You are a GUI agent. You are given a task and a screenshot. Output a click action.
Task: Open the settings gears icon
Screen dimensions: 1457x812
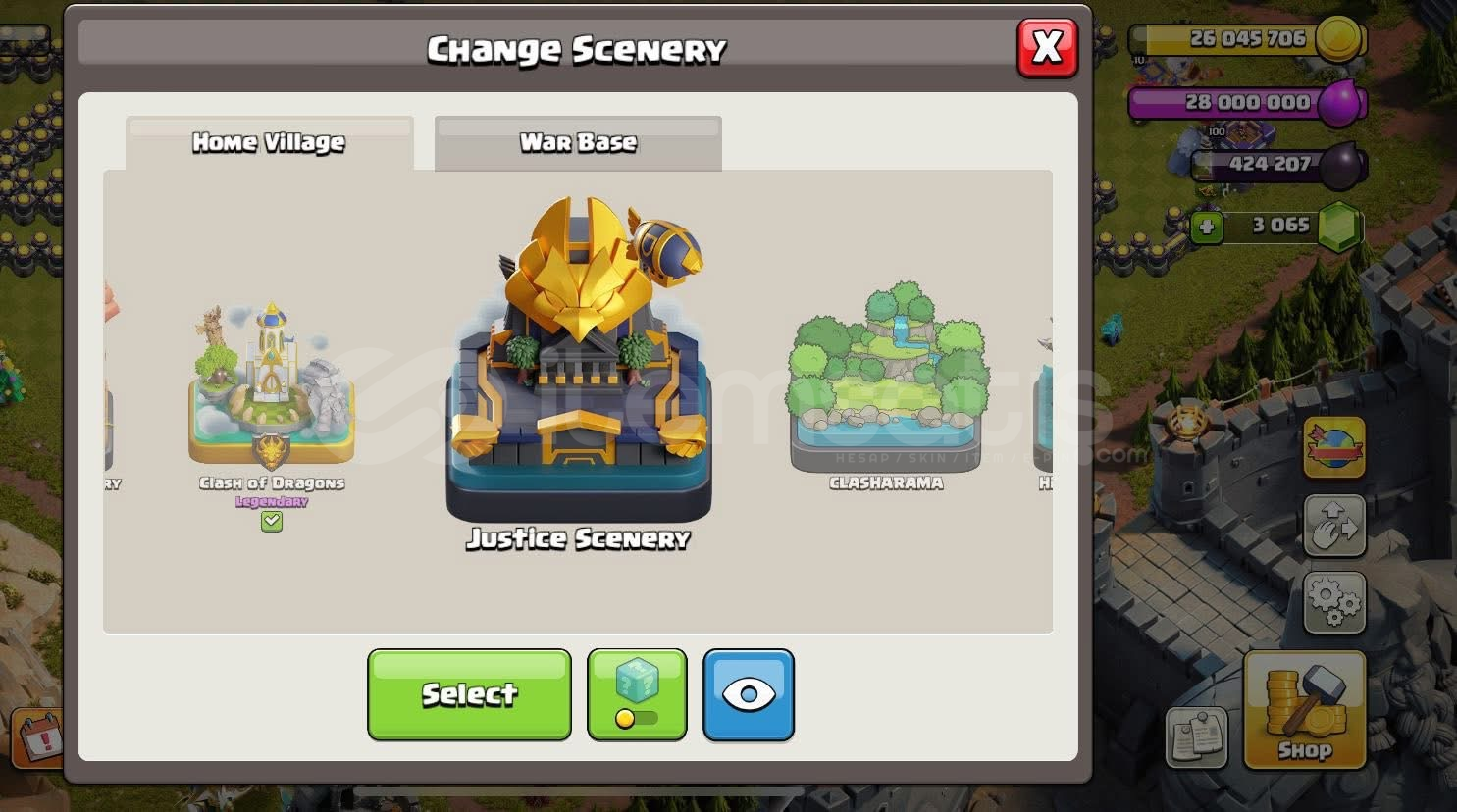(x=1334, y=602)
